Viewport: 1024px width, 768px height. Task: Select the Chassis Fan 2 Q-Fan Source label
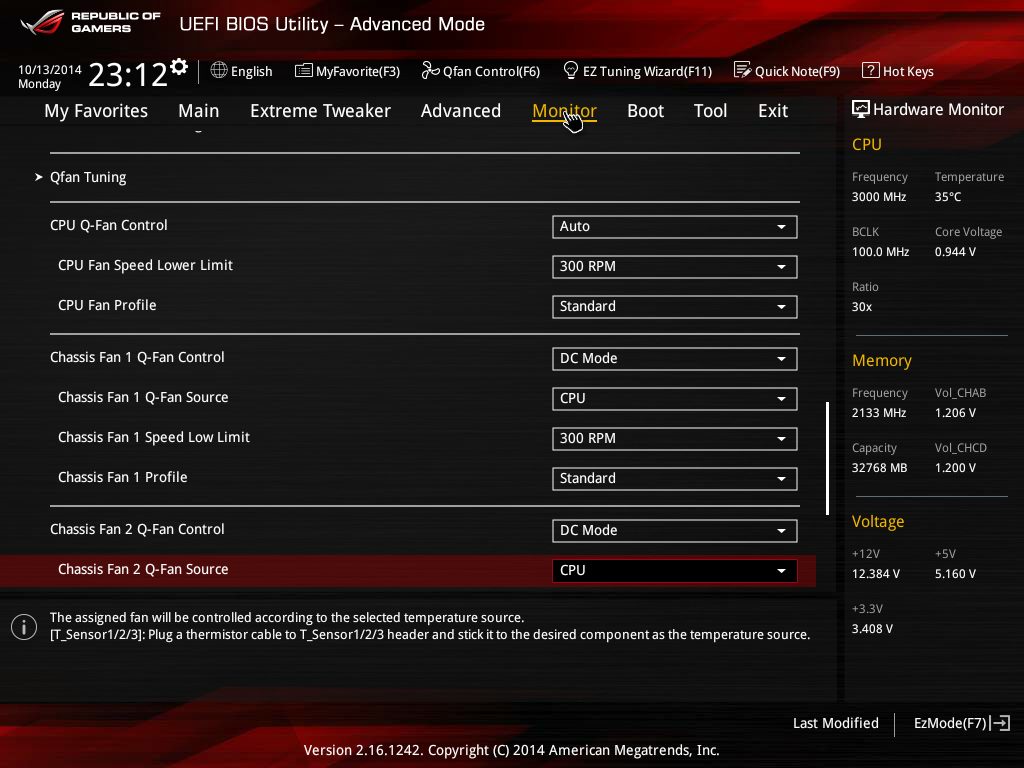coord(143,569)
